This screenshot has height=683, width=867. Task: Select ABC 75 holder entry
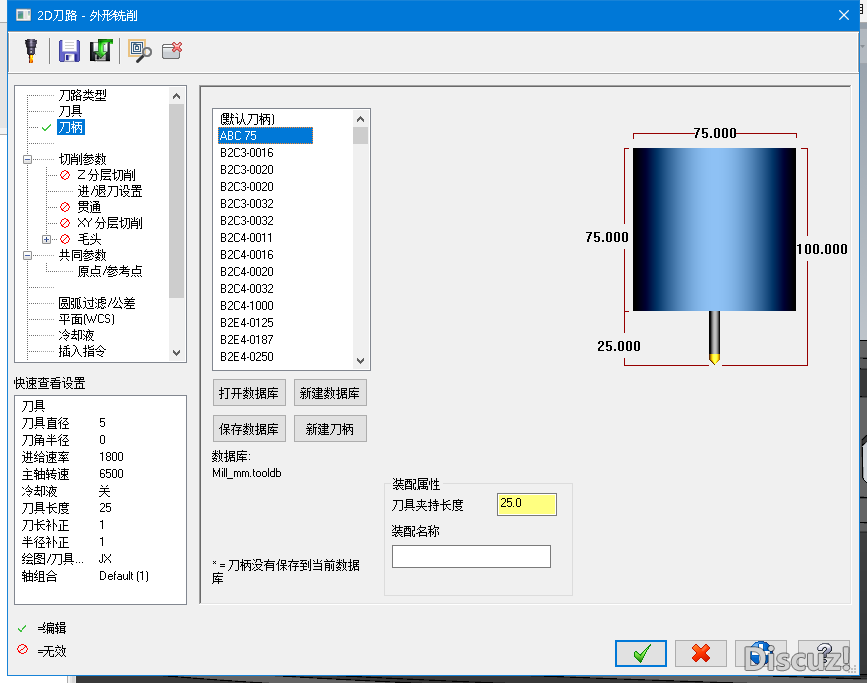[265, 135]
